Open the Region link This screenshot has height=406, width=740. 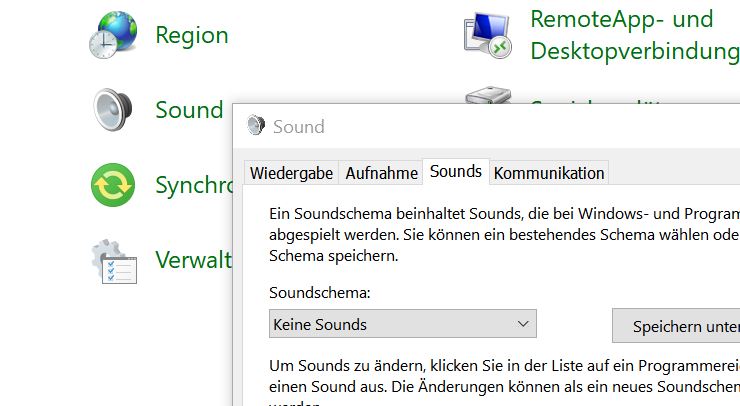[191, 35]
